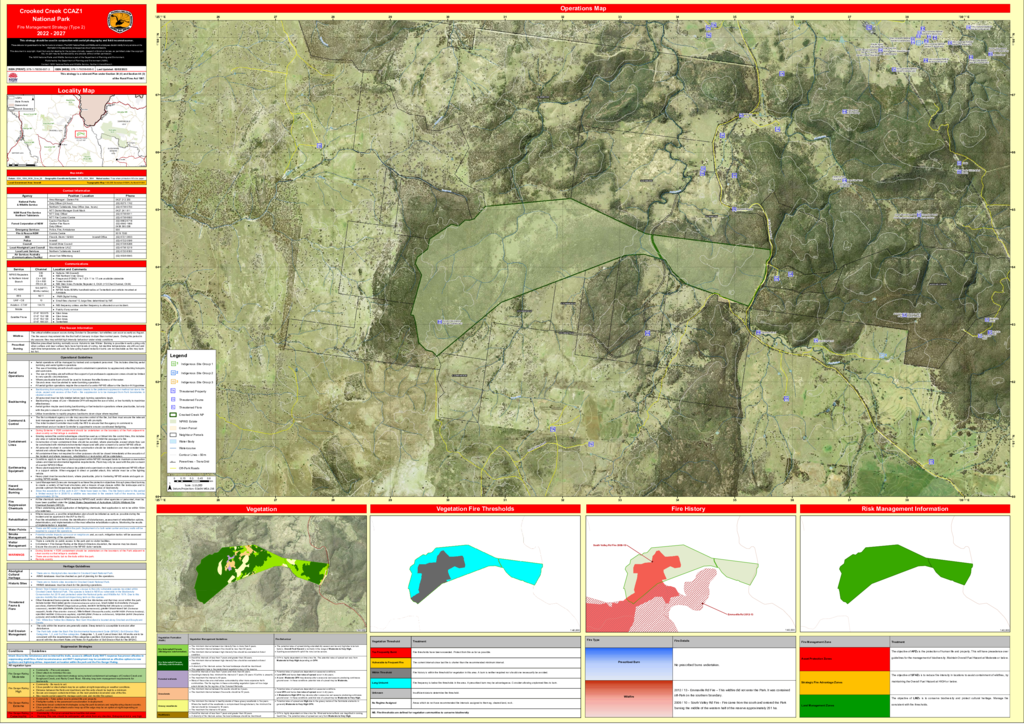Click the Crown Parcel legend swatch
1024x724 pixels.
(x=173, y=428)
